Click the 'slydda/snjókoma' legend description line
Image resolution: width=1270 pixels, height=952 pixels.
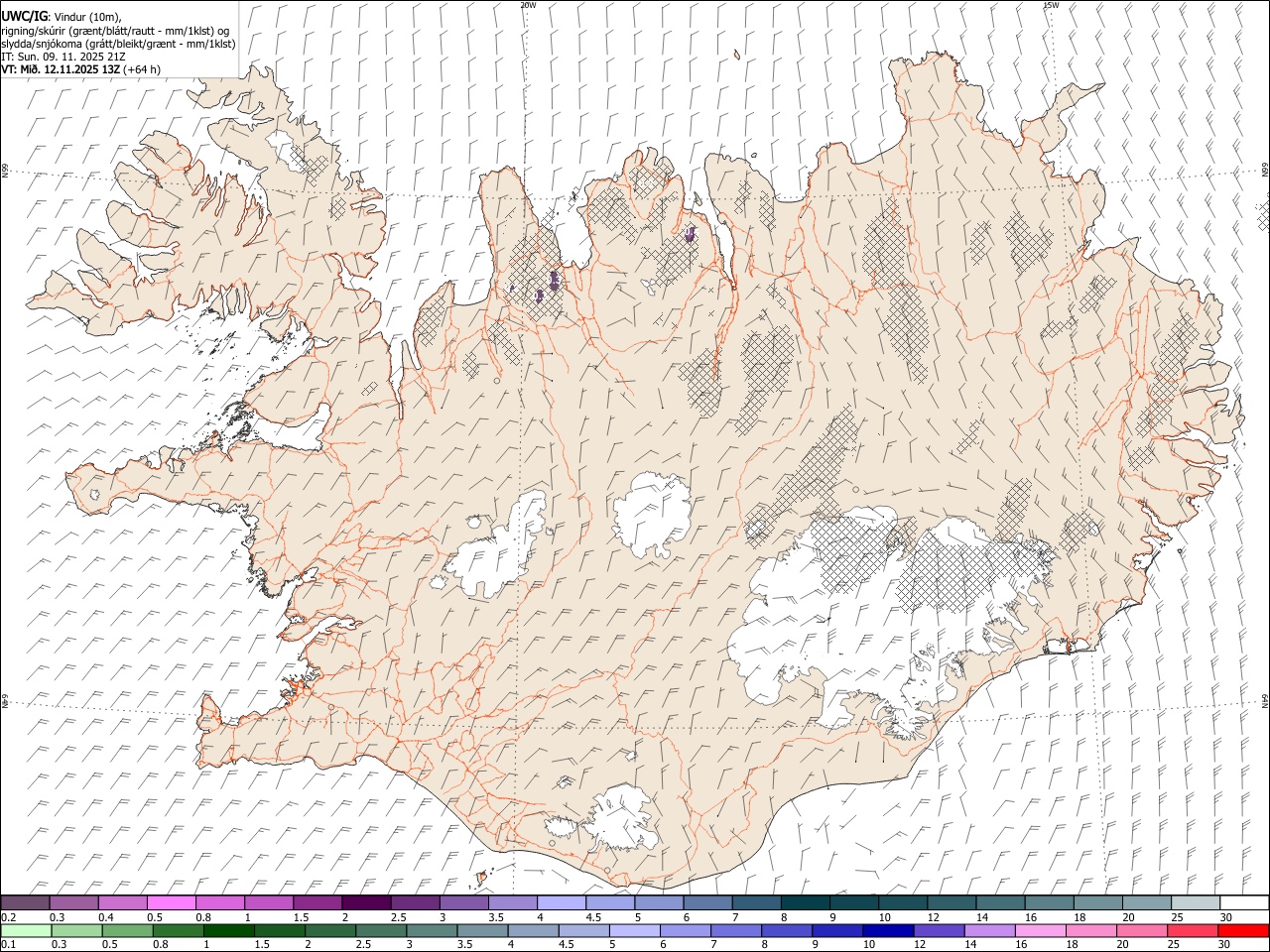pyautogui.click(x=118, y=44)
